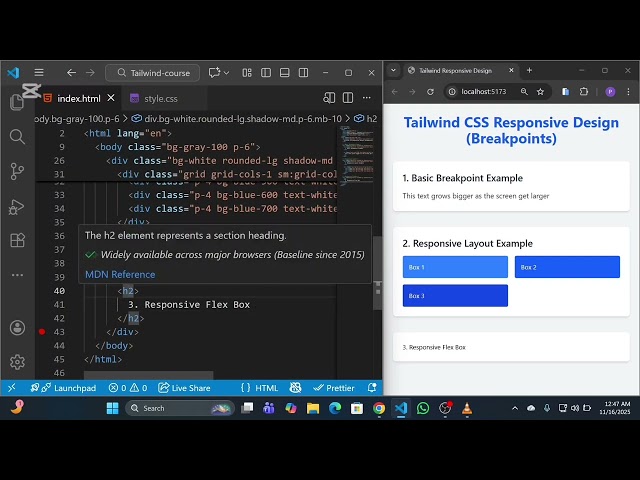Open errors and warnings in status bar
The image size is (640, 480).
(x=128, y=388)
